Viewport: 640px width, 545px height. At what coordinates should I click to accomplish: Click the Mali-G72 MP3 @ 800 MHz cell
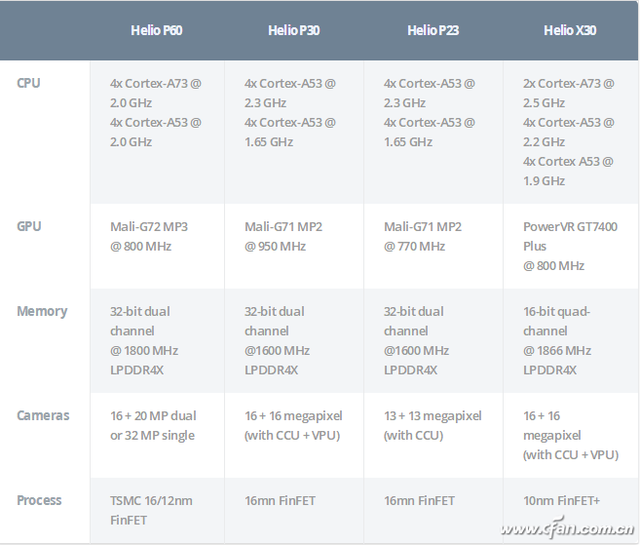(157, 246)
